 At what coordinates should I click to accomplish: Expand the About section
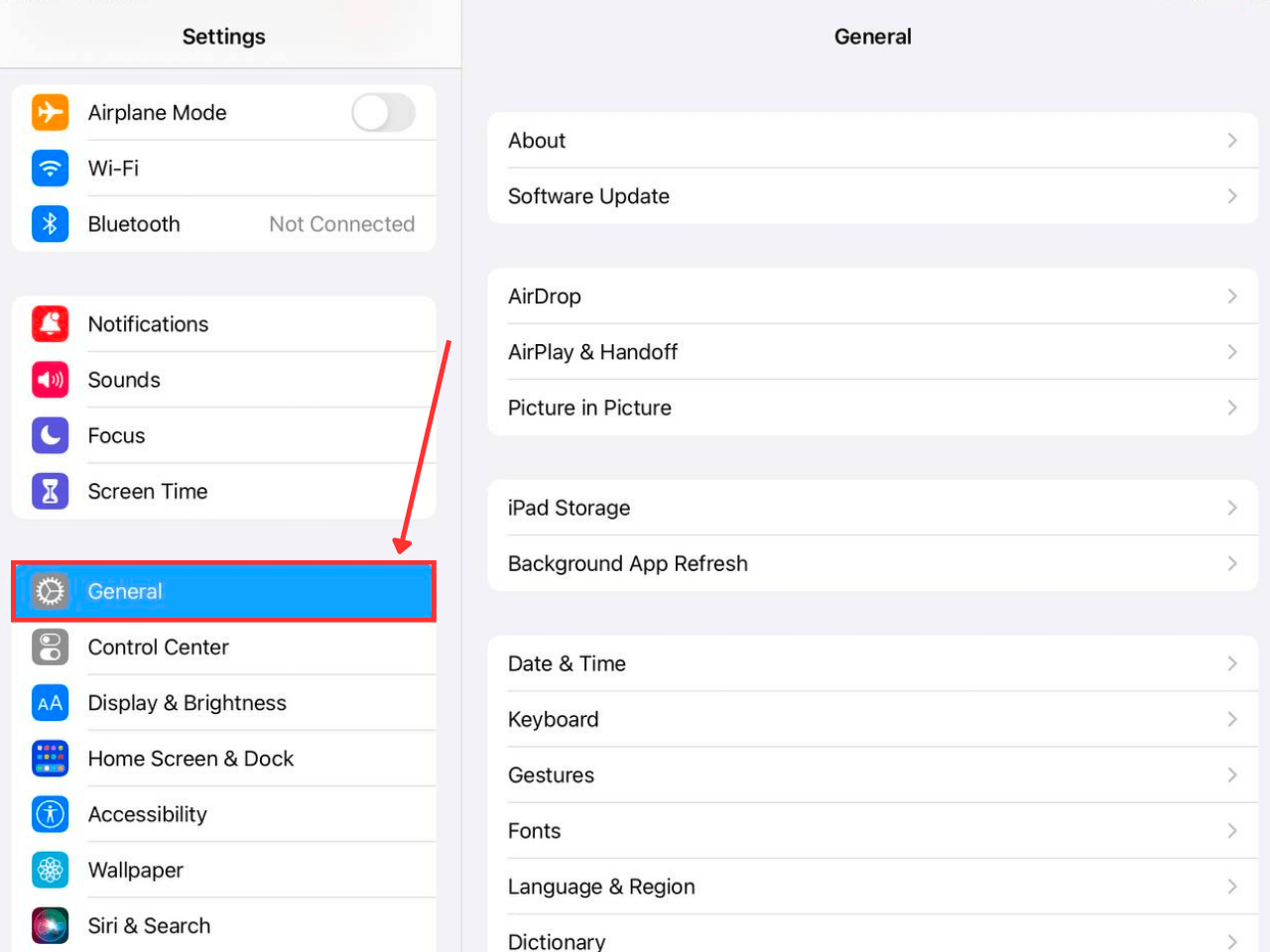pos(873,140)
